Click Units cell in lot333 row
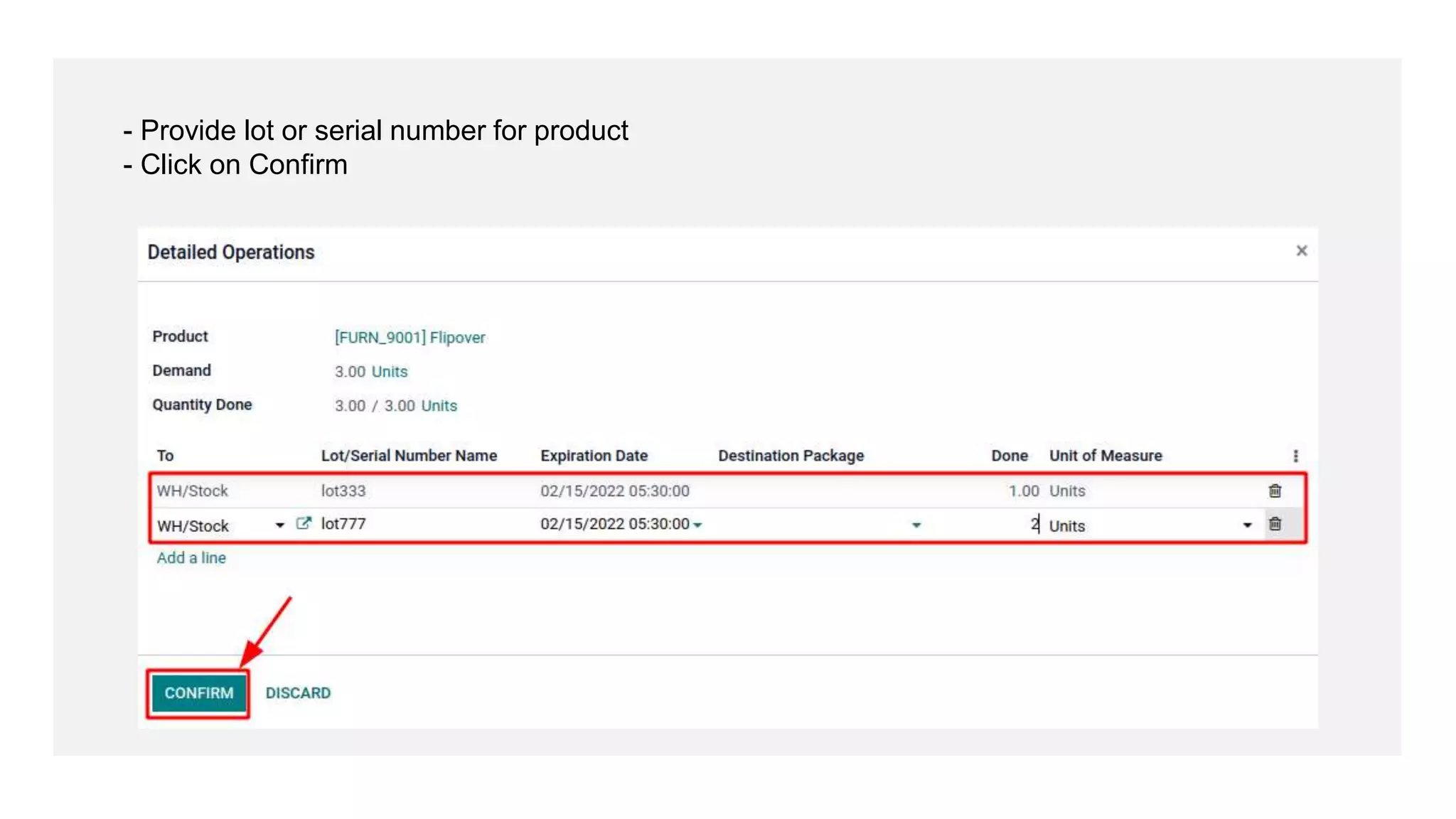The image size is (1456, 819). pyautogui.click(x=1067, y=491)
